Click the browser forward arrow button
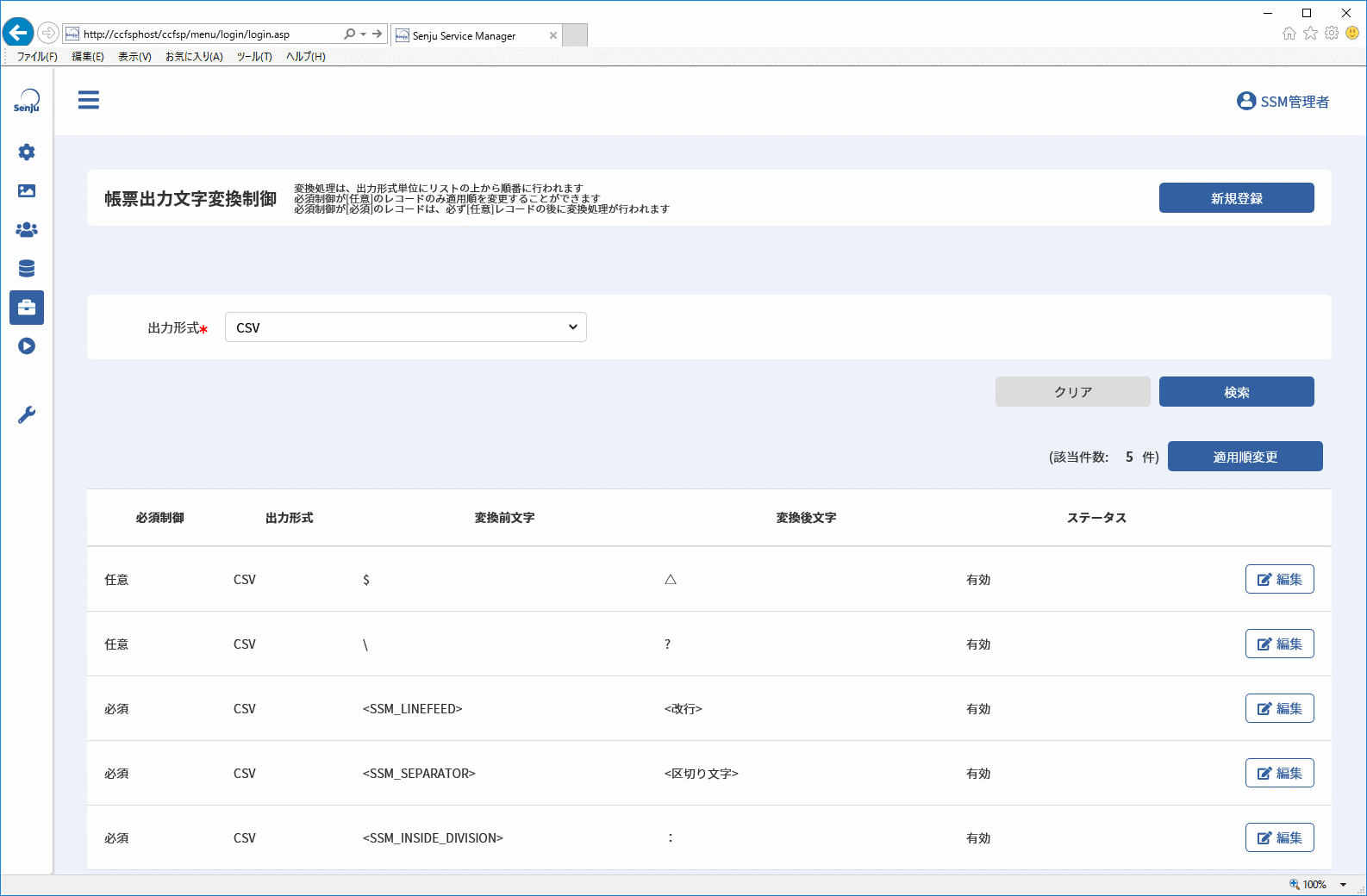The width and height of the screenshot is (1367, 896). tap(48, 34)
